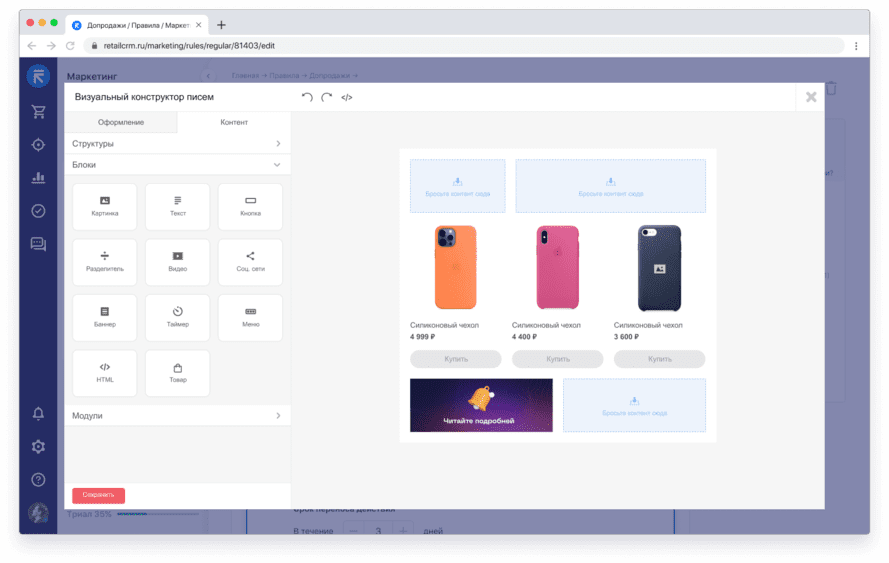The width and height of the screenshot is (889, 563).
Task: Click Купить under the pink case
Action: [x=557, y=359]
